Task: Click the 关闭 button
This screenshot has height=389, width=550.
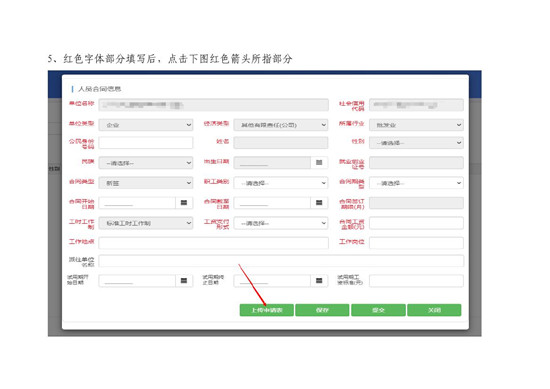Action: coord(434,310)
